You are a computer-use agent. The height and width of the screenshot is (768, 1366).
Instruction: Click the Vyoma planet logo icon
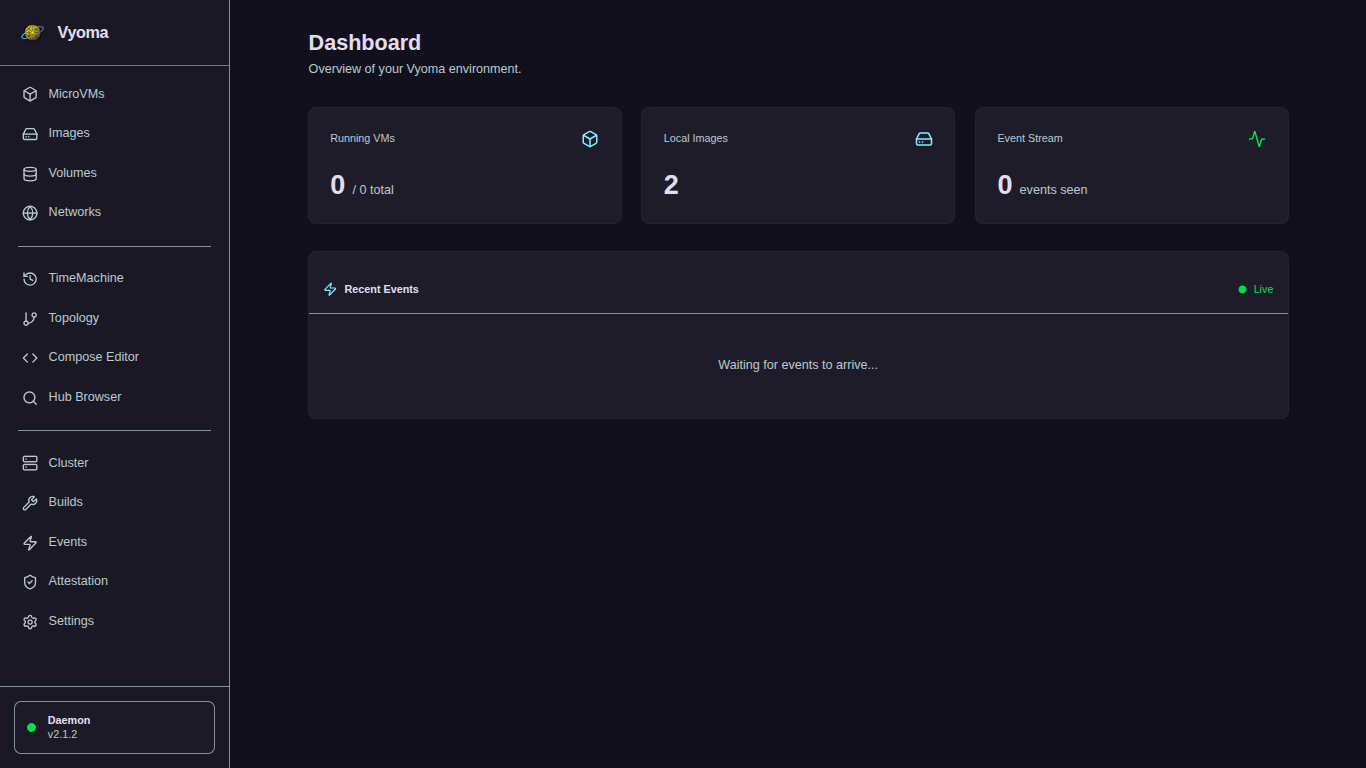pos(33,32)
